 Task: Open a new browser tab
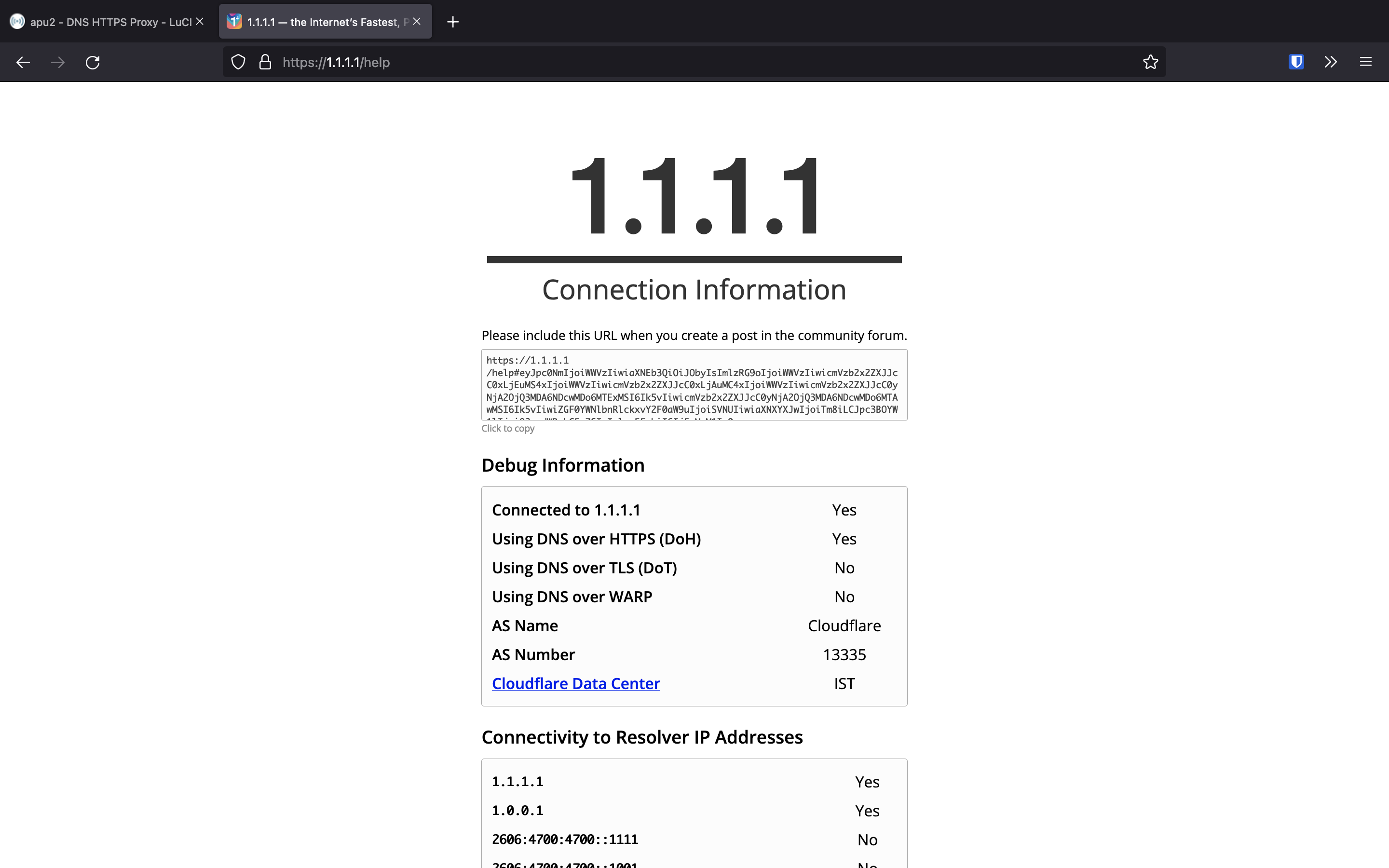tap(453, 22)
